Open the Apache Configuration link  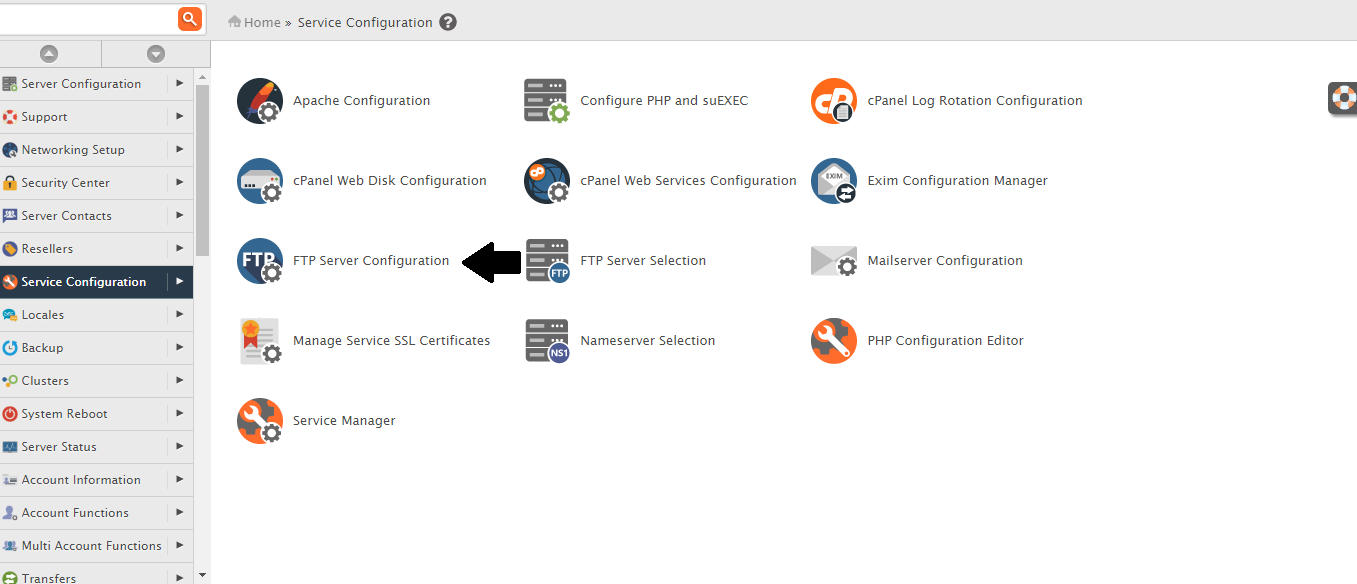pyautogui.click(x=361, y=101)
